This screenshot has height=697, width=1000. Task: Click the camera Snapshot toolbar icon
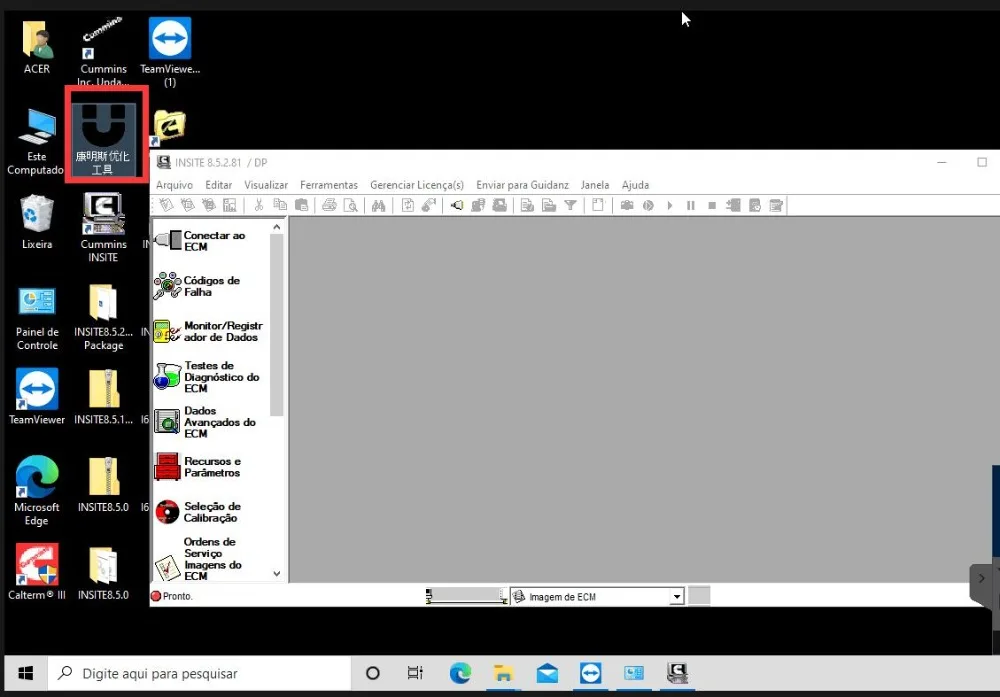point(627,205)
